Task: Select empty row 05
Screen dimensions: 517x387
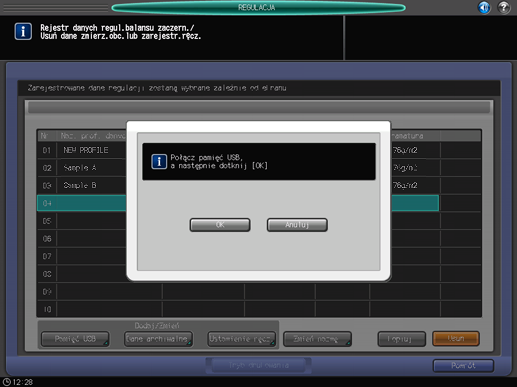Action: pos(259,221)
